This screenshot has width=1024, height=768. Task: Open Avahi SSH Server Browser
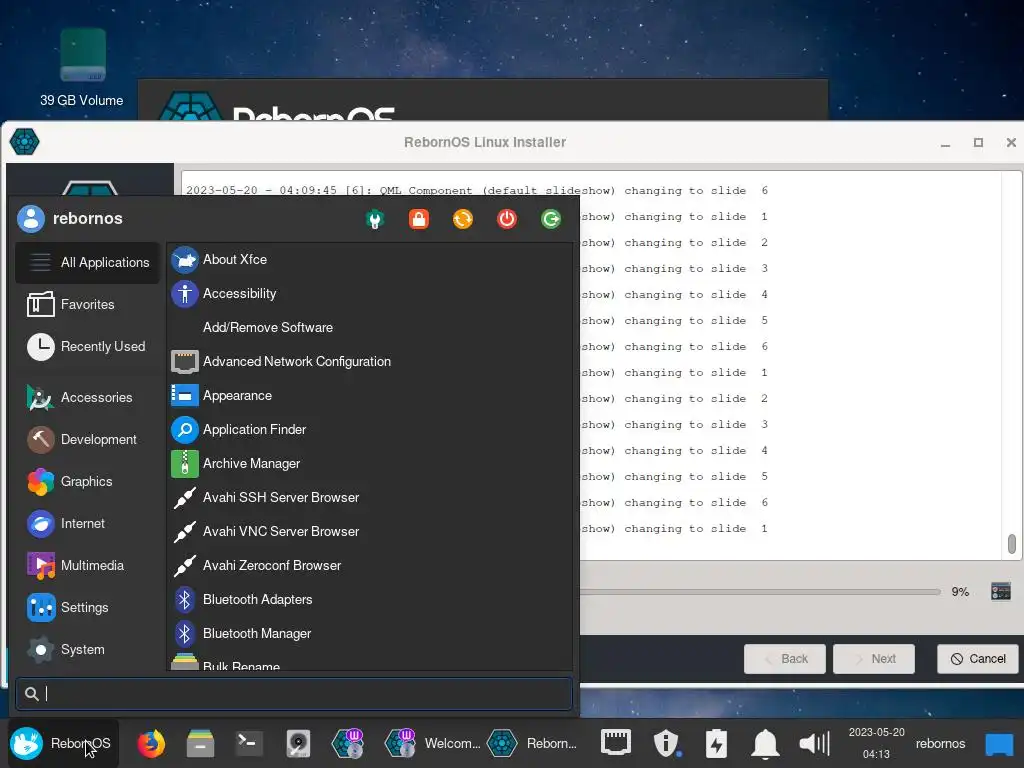370,498
